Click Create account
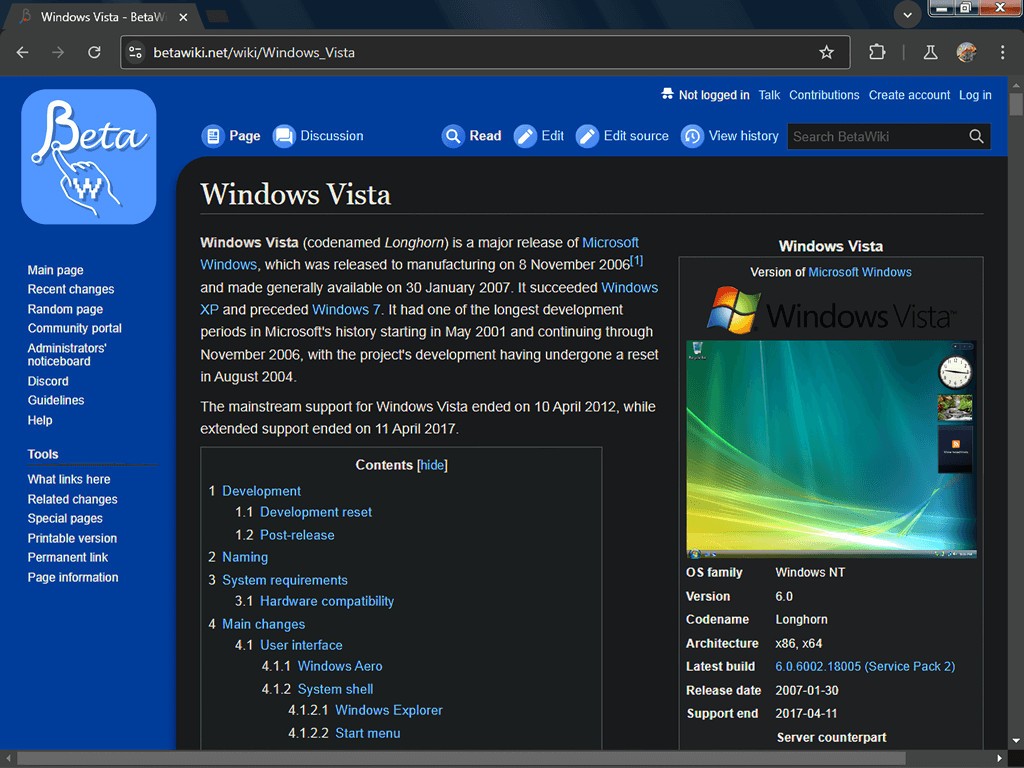The height and width of the screenshot is (768, 1024). point(909,95)
